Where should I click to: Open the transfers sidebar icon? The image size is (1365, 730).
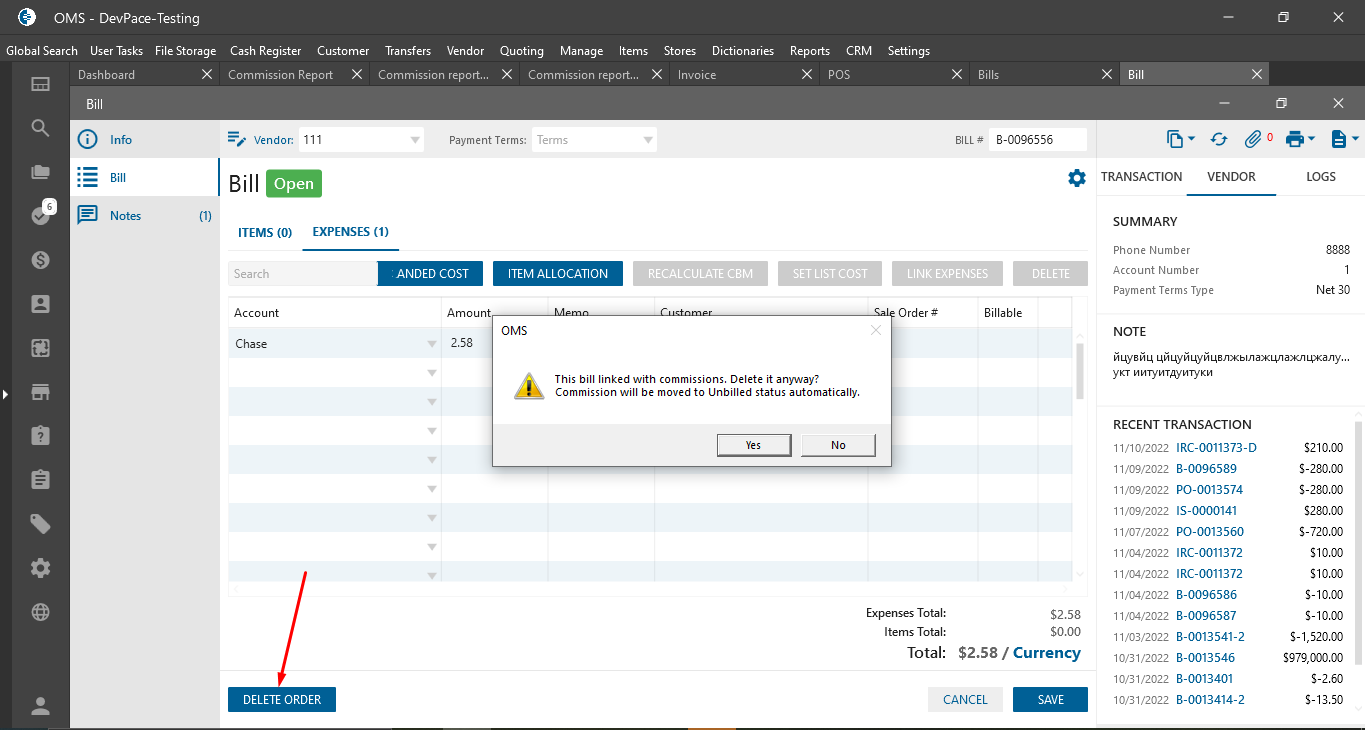(x=41, y=348)
